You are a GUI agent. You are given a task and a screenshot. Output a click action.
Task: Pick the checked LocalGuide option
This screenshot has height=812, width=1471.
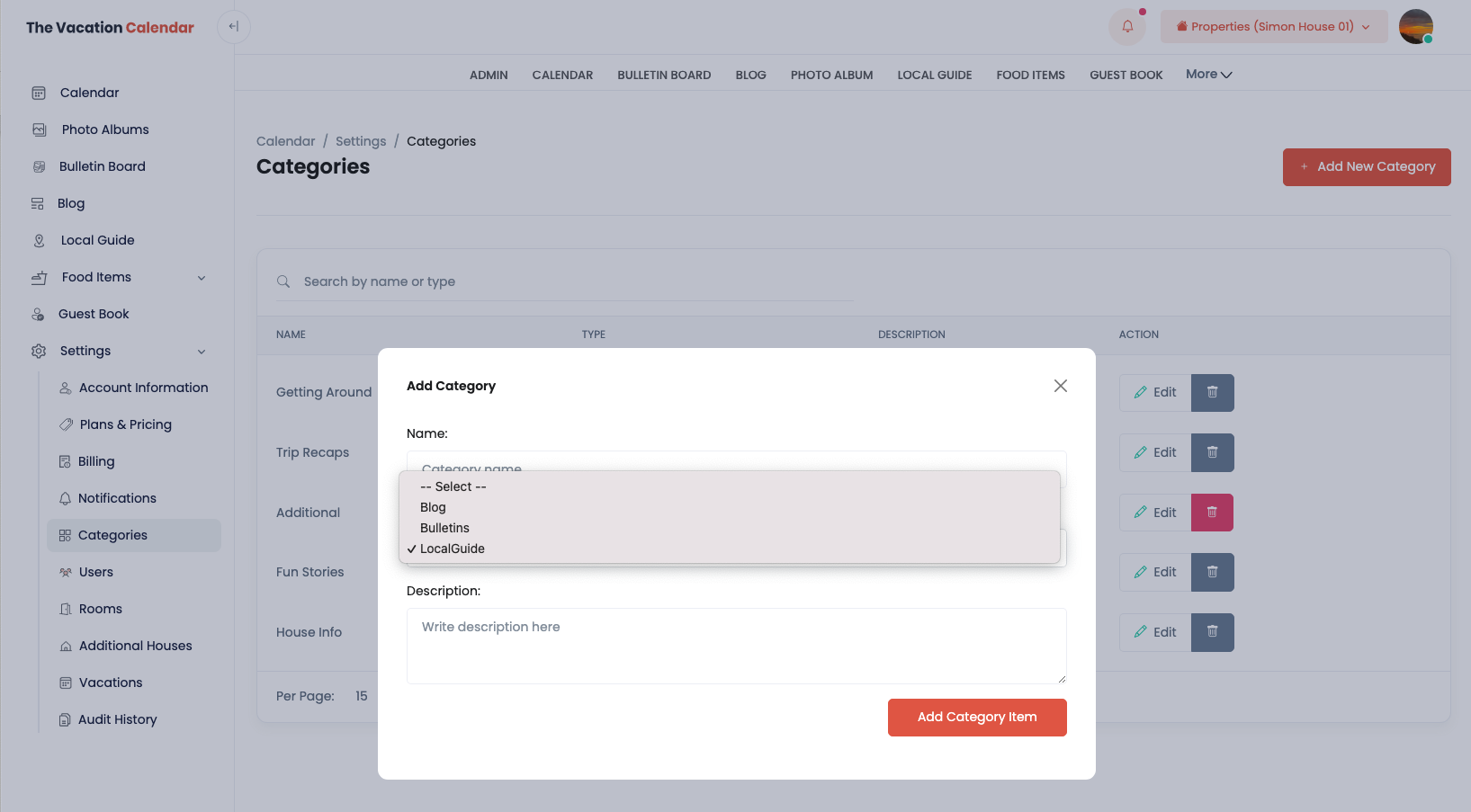[x=452, y=549]
